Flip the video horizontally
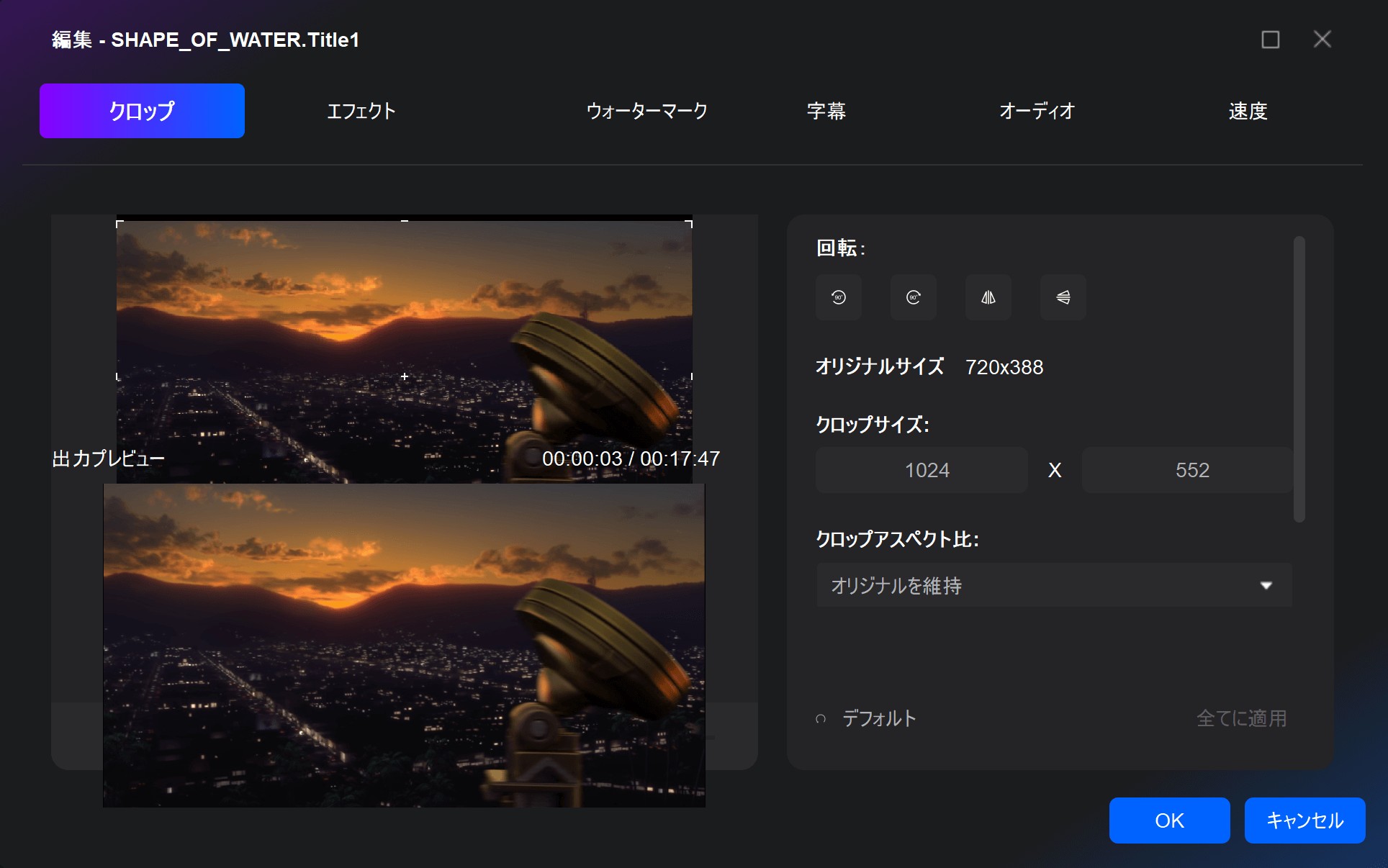 click(x=988, y=297)
